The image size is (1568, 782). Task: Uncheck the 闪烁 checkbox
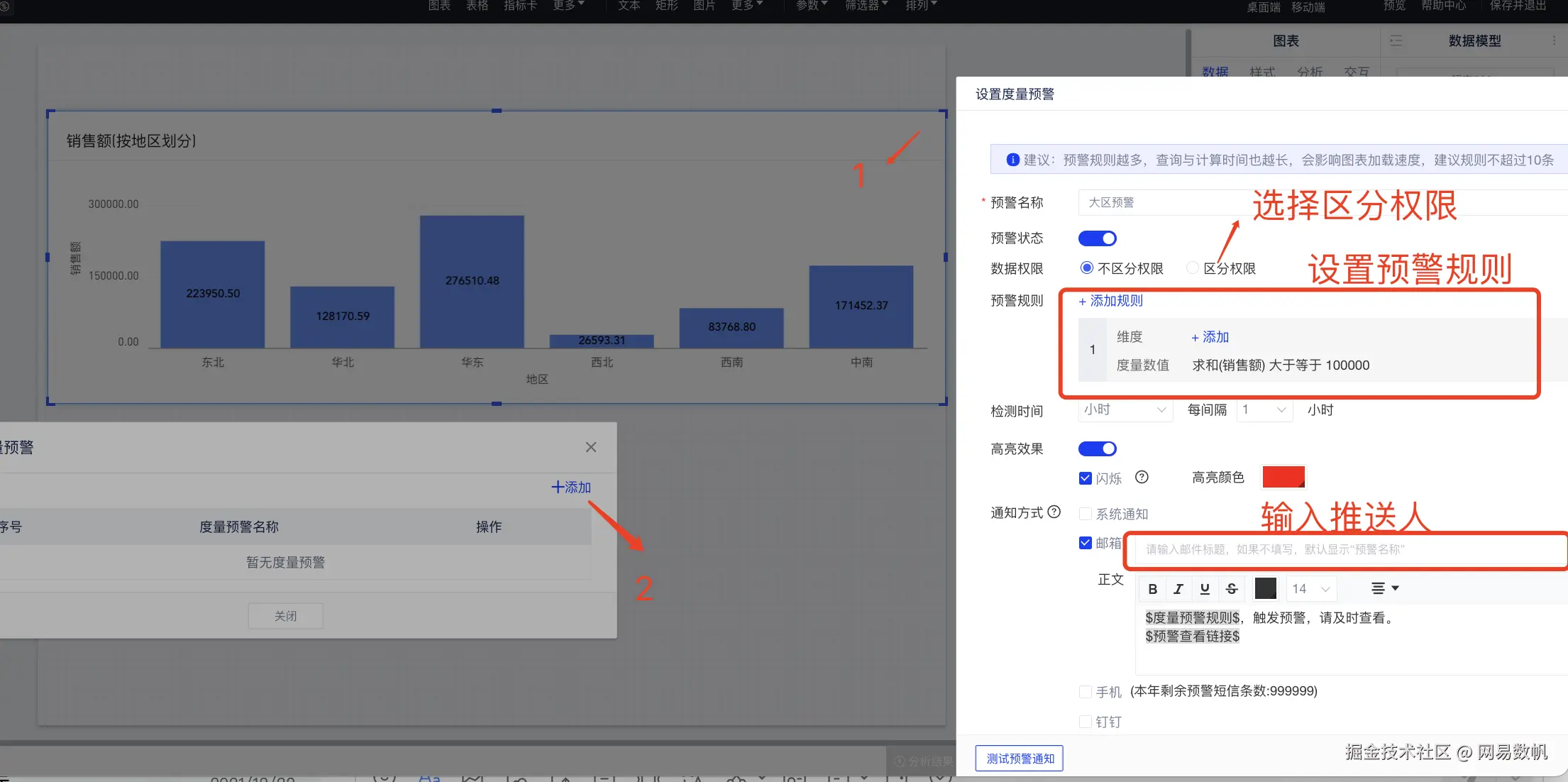pos(1085,478)
